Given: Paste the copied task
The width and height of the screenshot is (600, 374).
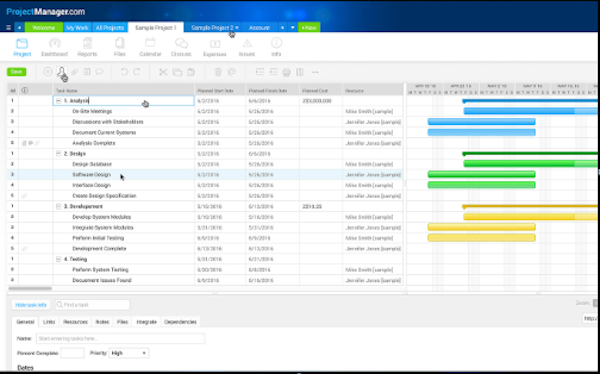Looking at the screenshot, I should click(191, 72).
